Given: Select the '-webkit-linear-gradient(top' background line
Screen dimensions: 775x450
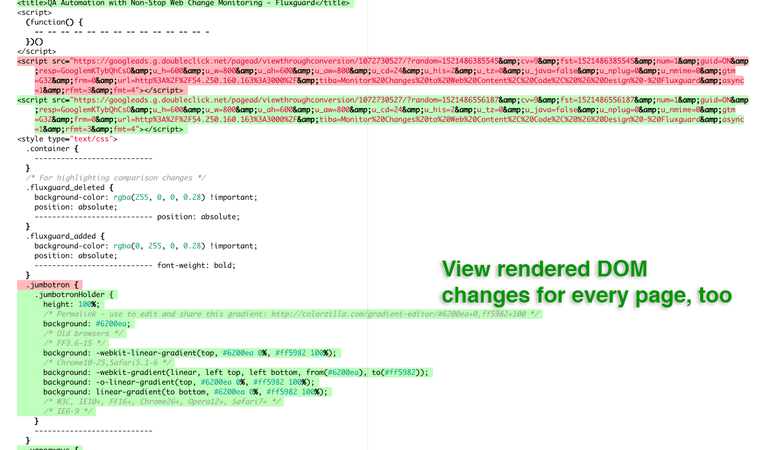Looking at the screenshot, I should coord(191,353).
